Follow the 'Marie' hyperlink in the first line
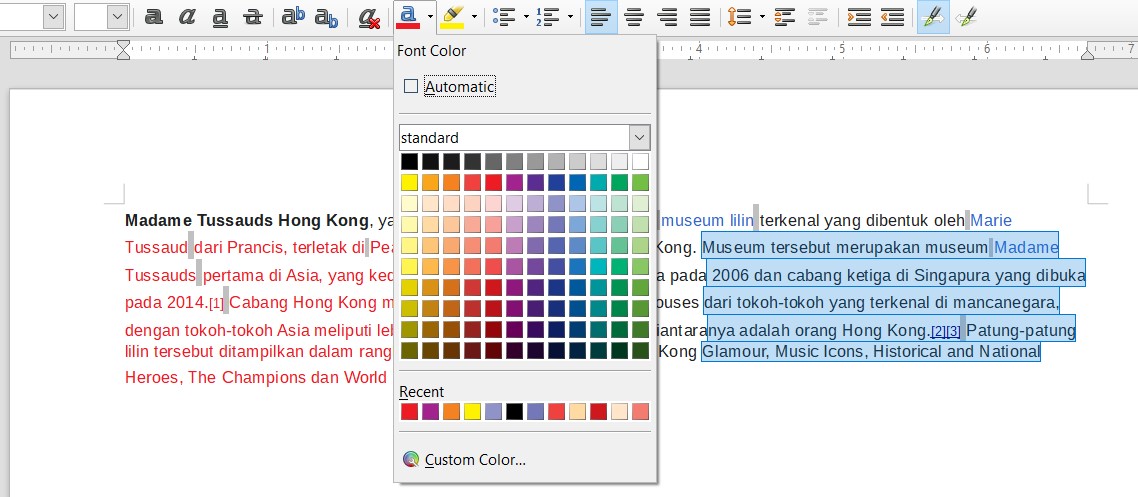The width and height of the screenshot is (1138, 497). pos(991,220)
